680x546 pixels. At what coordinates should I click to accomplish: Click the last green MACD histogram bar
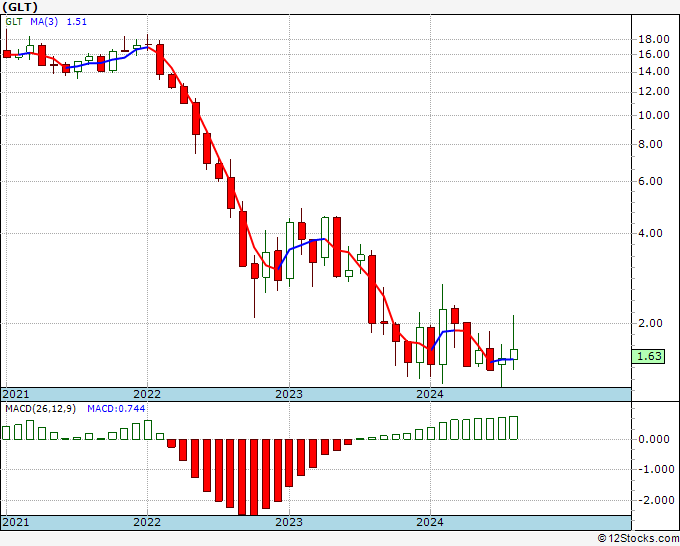pos(513,428)
